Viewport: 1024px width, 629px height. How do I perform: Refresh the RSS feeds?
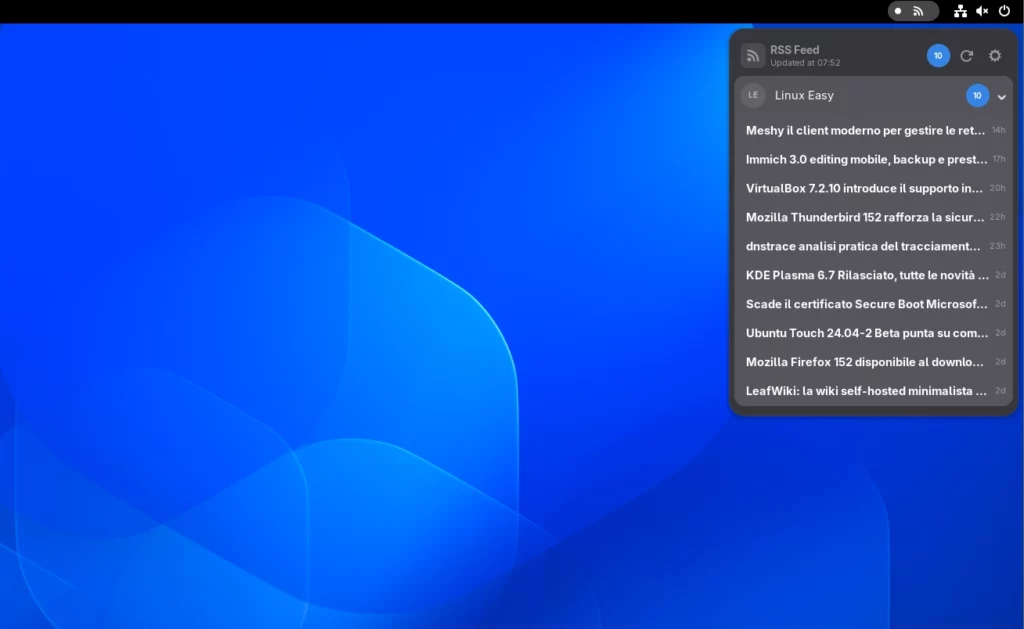tap(967, 56)
